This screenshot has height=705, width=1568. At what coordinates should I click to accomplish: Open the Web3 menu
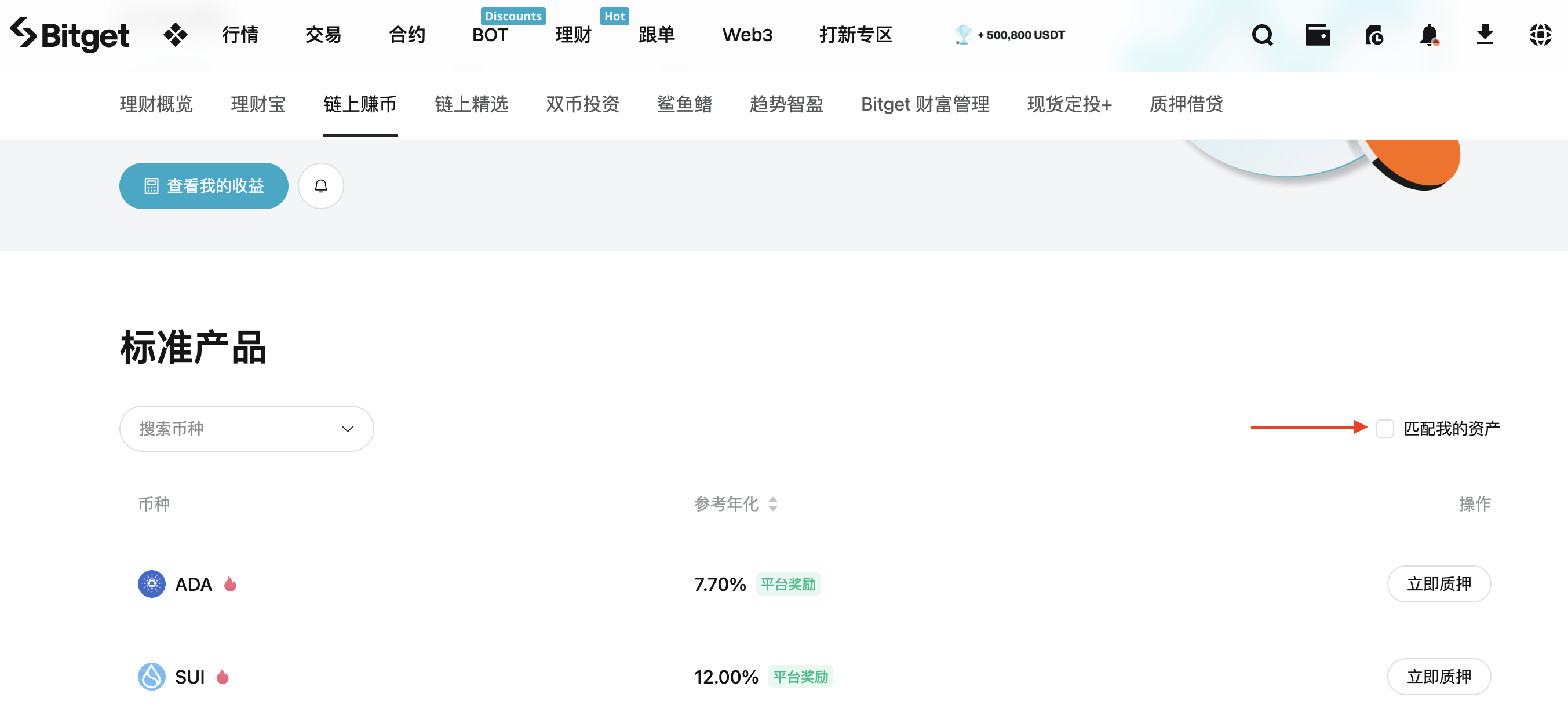(747, 35)
